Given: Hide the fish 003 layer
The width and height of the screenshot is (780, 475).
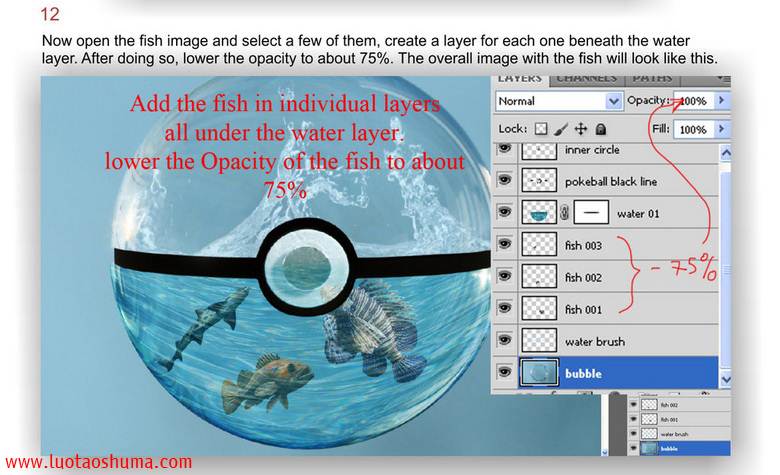Looking at the screenshot, I should (x=505, y=244).
